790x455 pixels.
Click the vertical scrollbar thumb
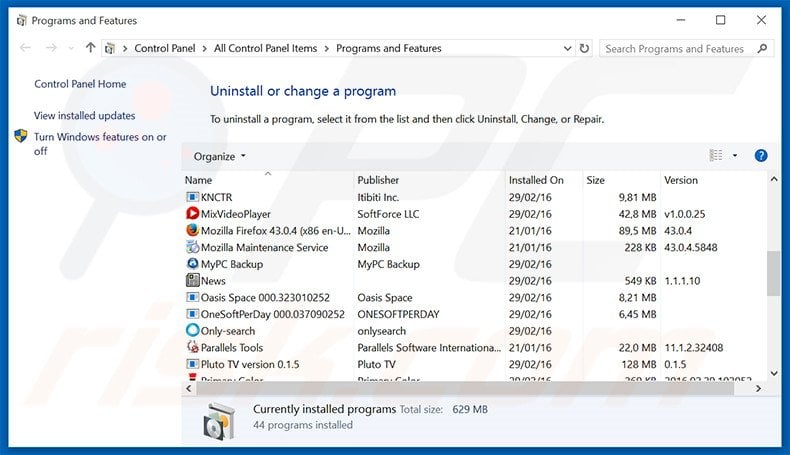click(774, 273)
